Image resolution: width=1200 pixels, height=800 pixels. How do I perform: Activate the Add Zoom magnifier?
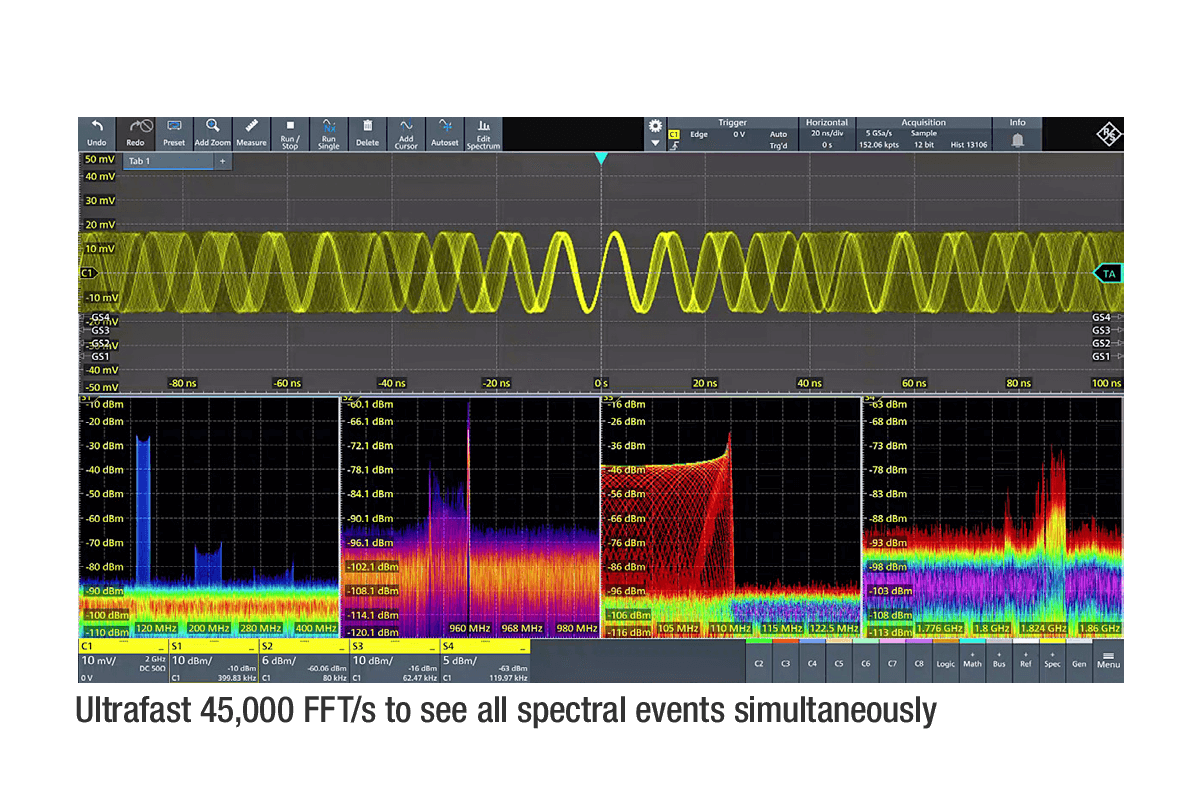point(212,126)
